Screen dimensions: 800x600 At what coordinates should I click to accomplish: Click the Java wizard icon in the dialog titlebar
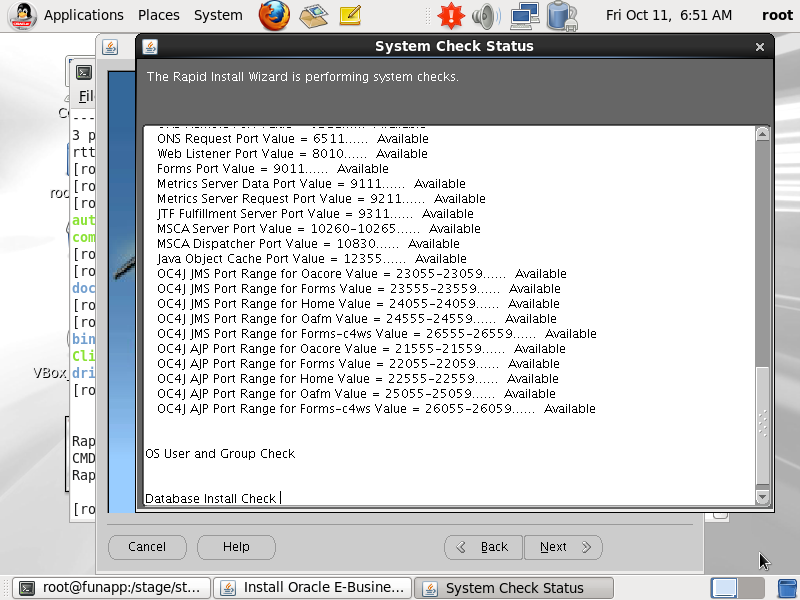coord(150,46)
